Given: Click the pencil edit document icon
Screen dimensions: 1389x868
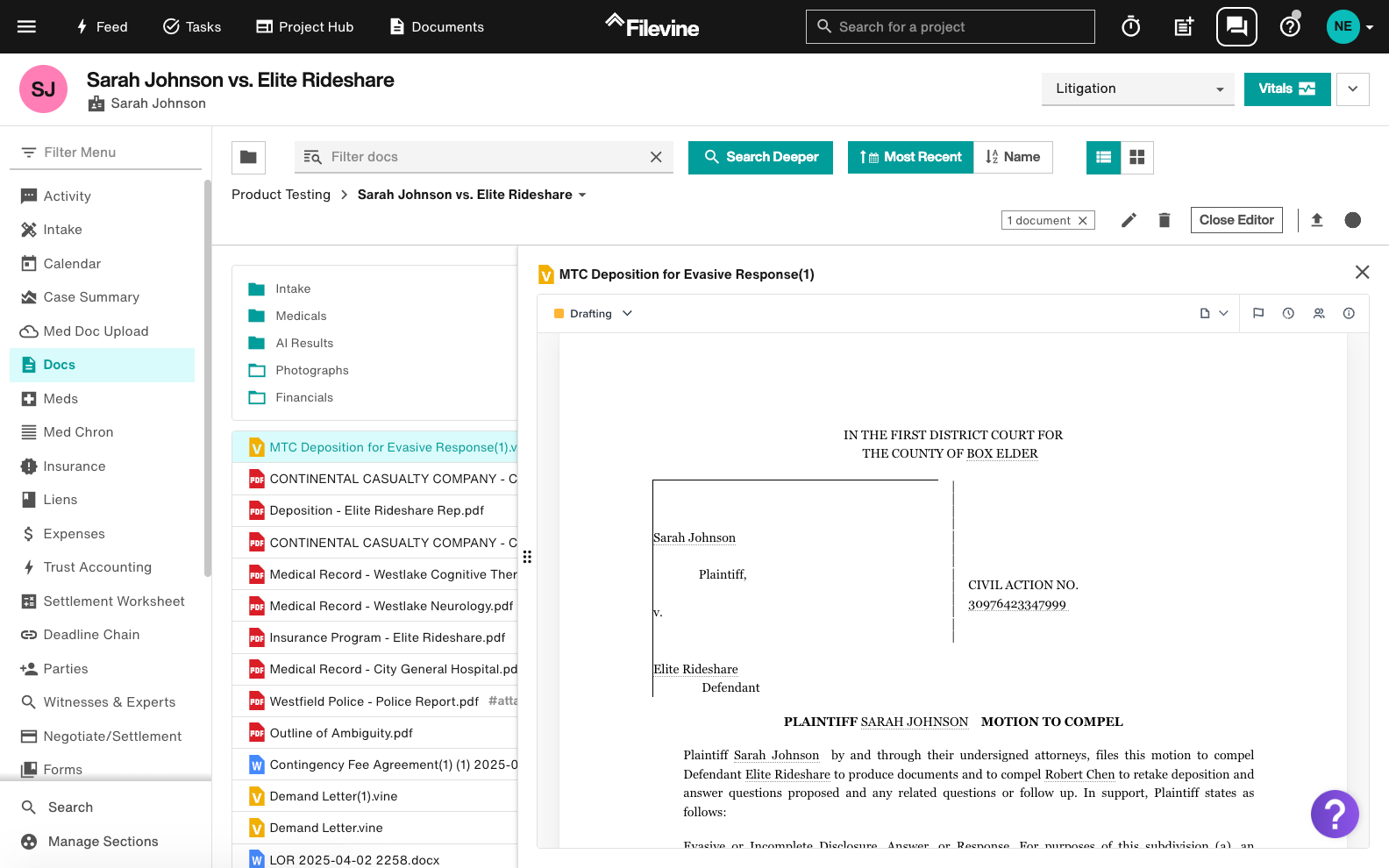Looking at the screenshot, I should (1129, 220).
